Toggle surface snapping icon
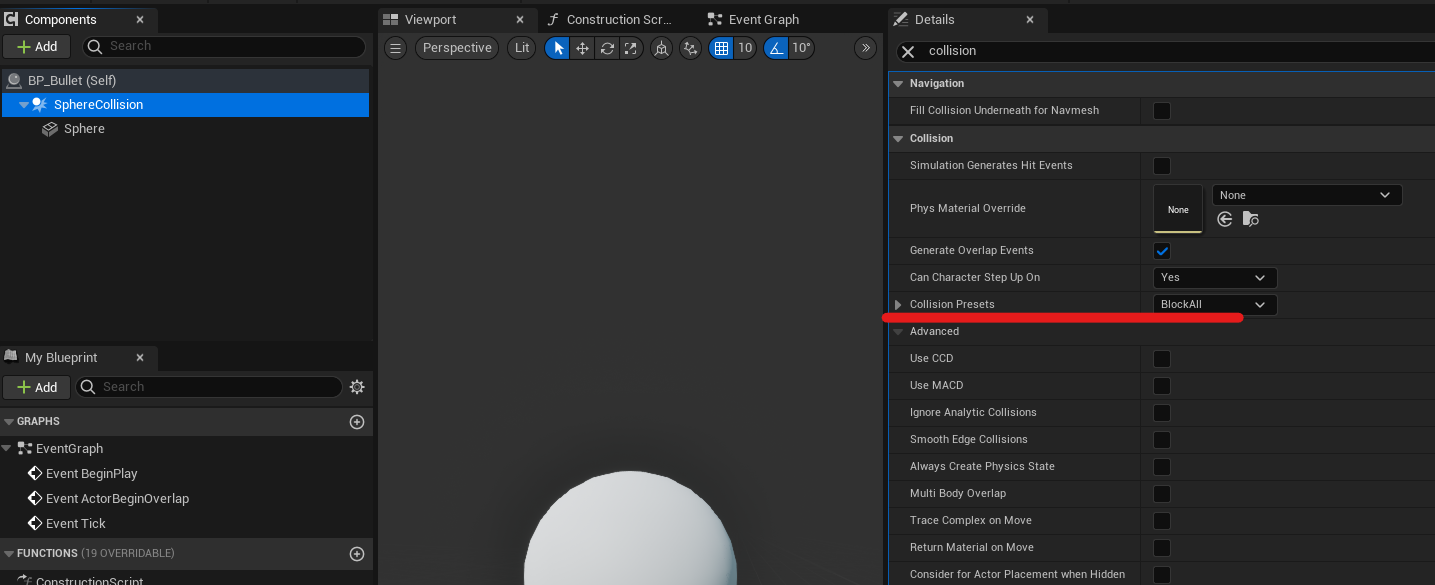This screenshot has height=585, width=1435. (x=690, y=48)
